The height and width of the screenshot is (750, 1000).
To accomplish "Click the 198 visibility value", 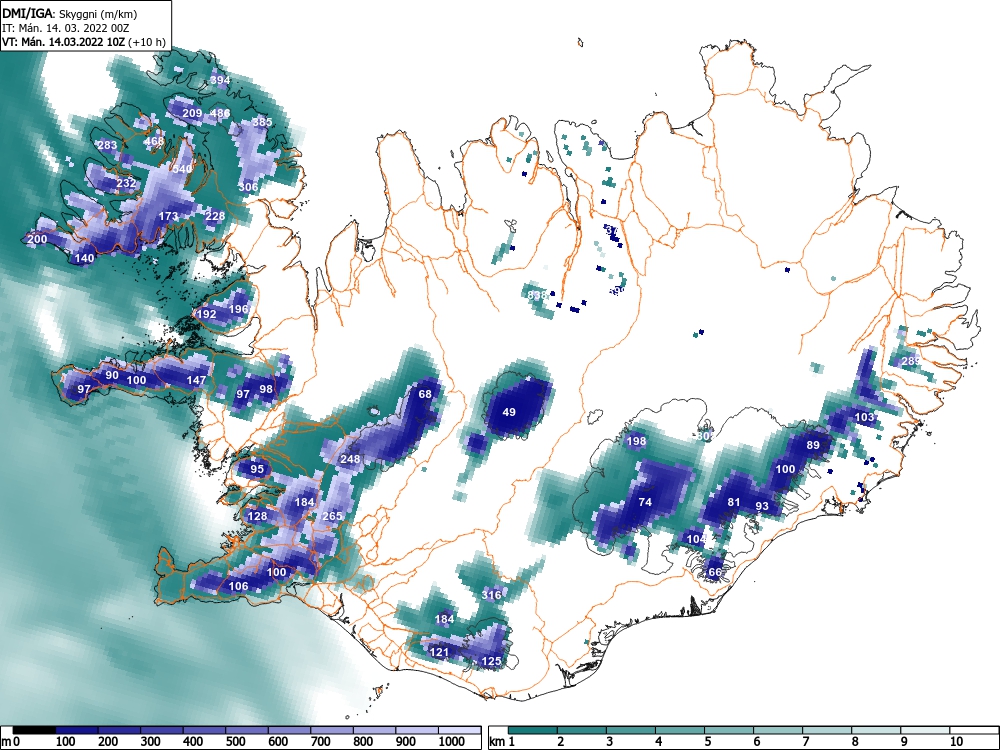I will tap(636, 441).
